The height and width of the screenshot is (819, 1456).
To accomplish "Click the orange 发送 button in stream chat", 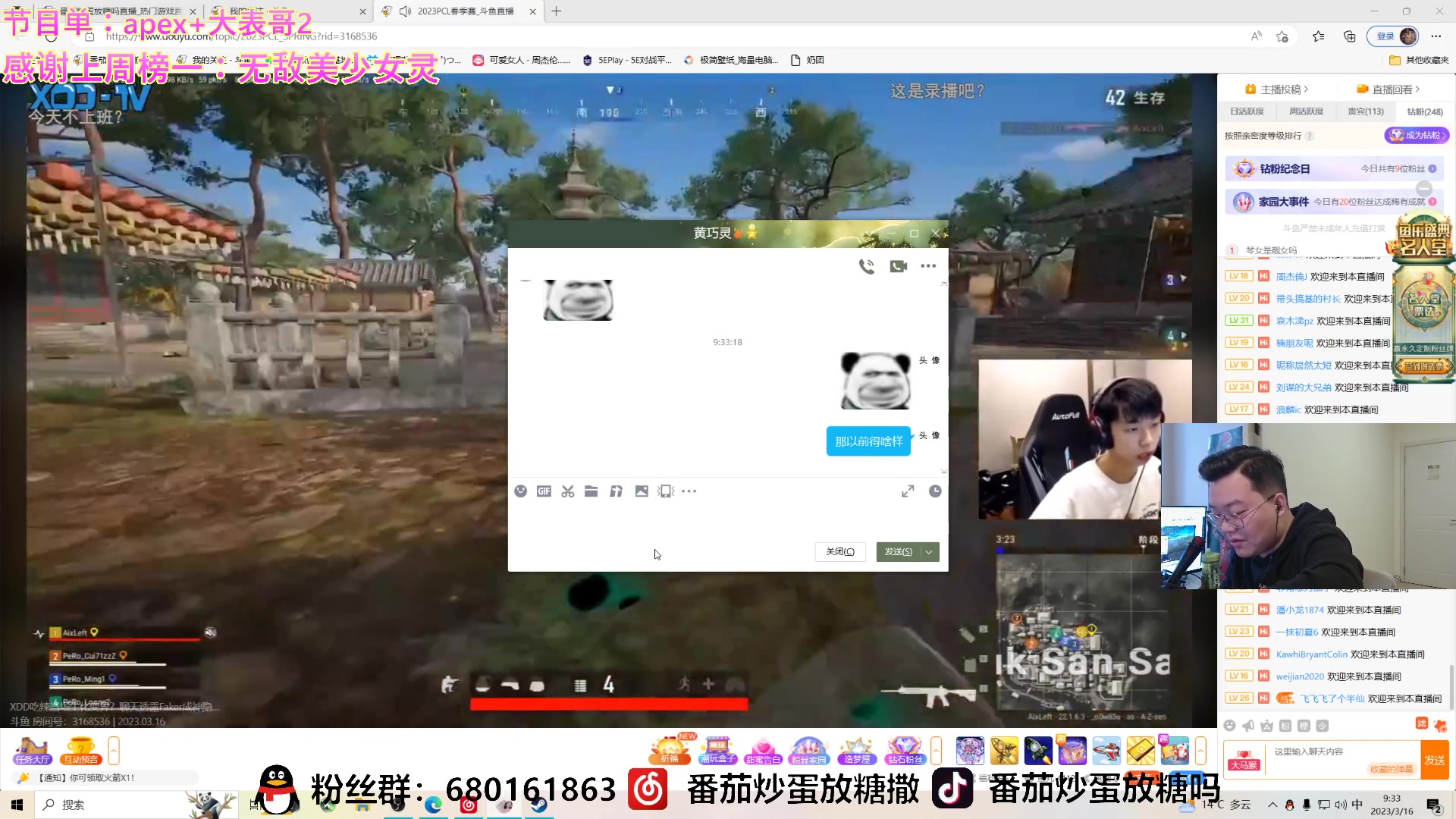I will (1435, 760).
